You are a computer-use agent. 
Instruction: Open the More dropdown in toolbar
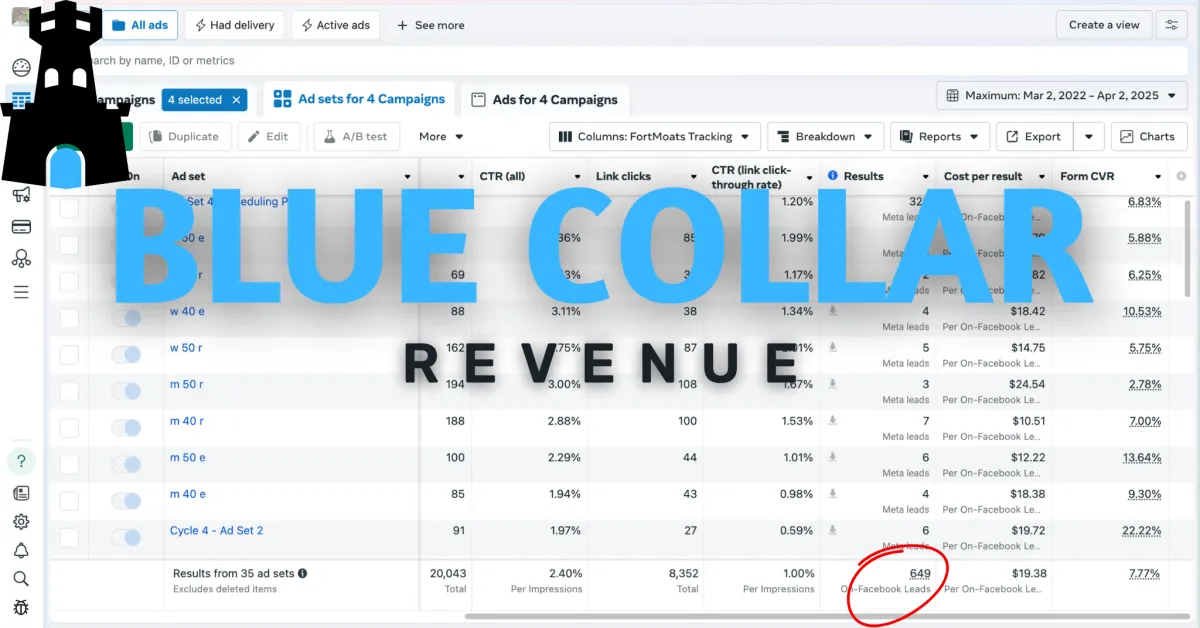441,137
